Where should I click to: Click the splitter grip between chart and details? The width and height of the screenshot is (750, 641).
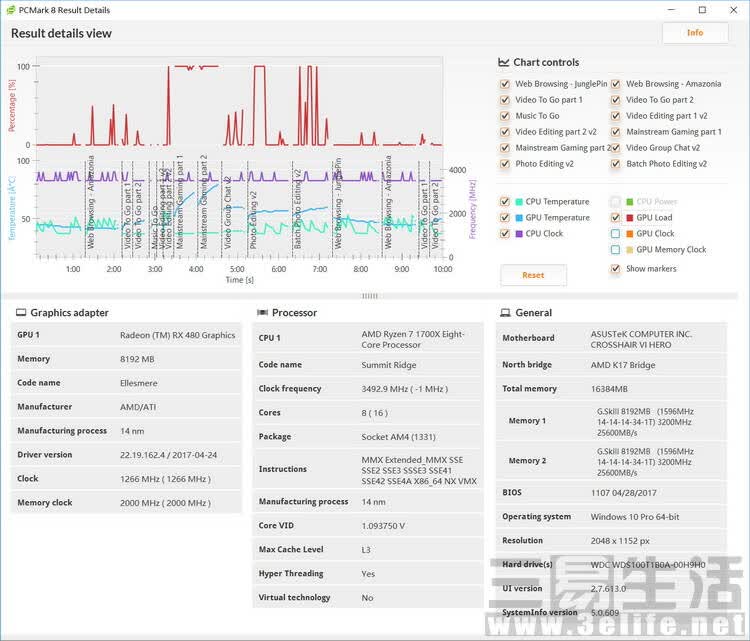click(370, 296)
